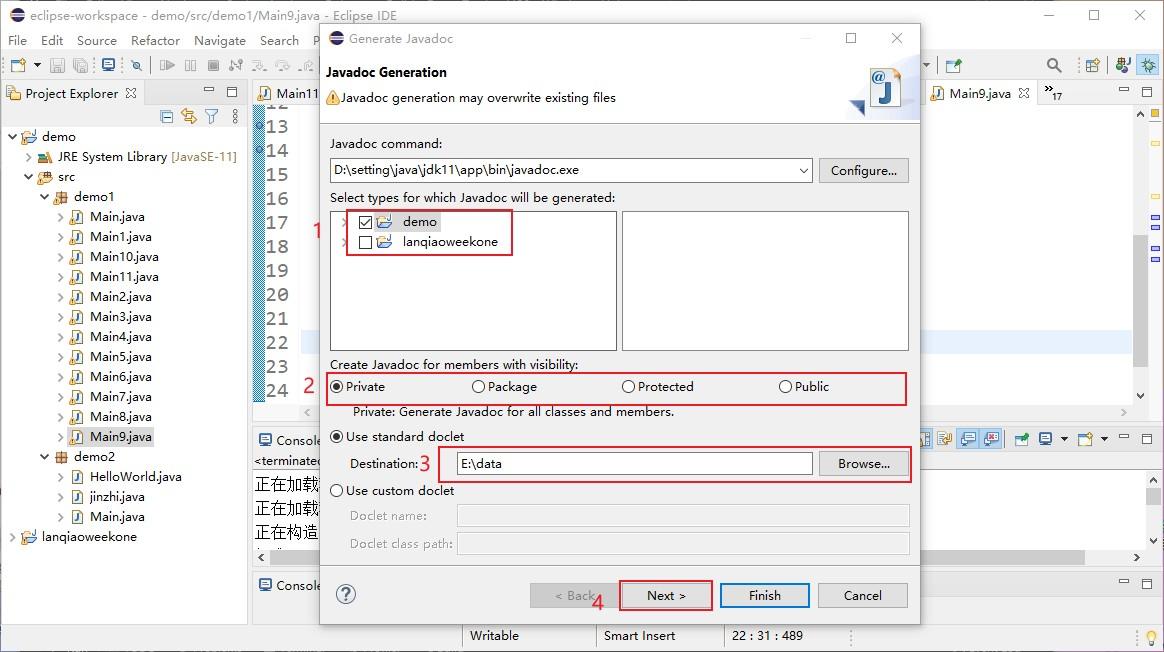Click the Skip All Breakpoints icon
Viewport: 1164px width, 652px height.
tap(137, 65)
